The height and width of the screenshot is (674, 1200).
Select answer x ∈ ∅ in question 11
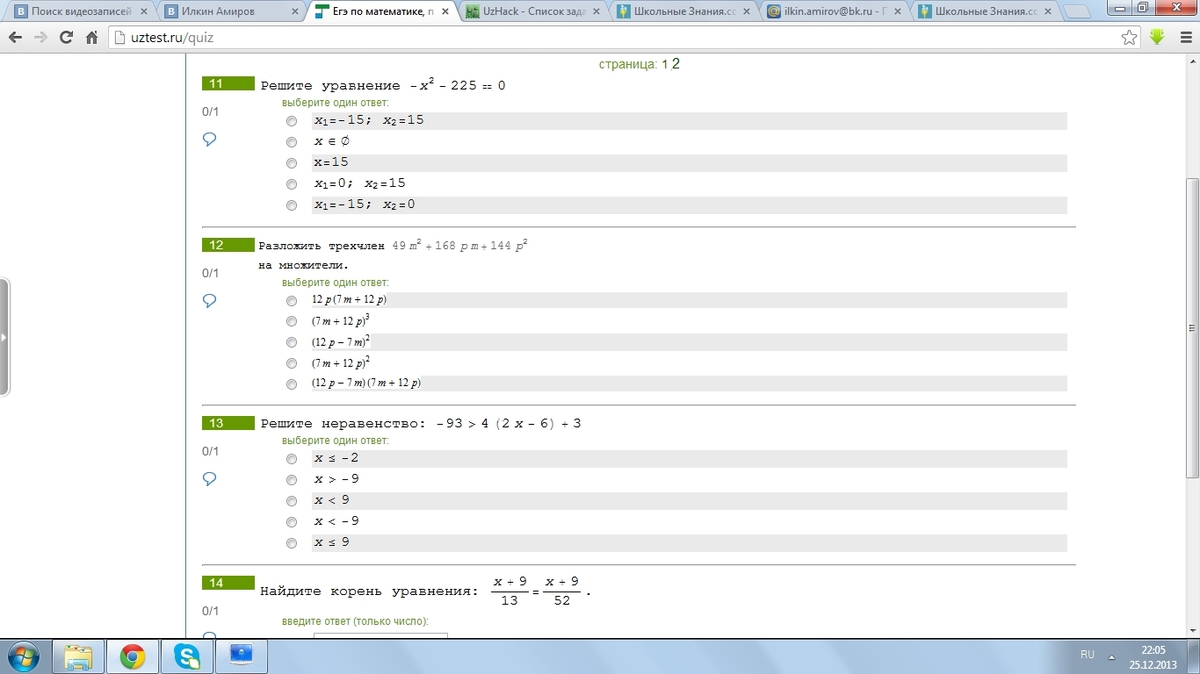pos(291,142)
